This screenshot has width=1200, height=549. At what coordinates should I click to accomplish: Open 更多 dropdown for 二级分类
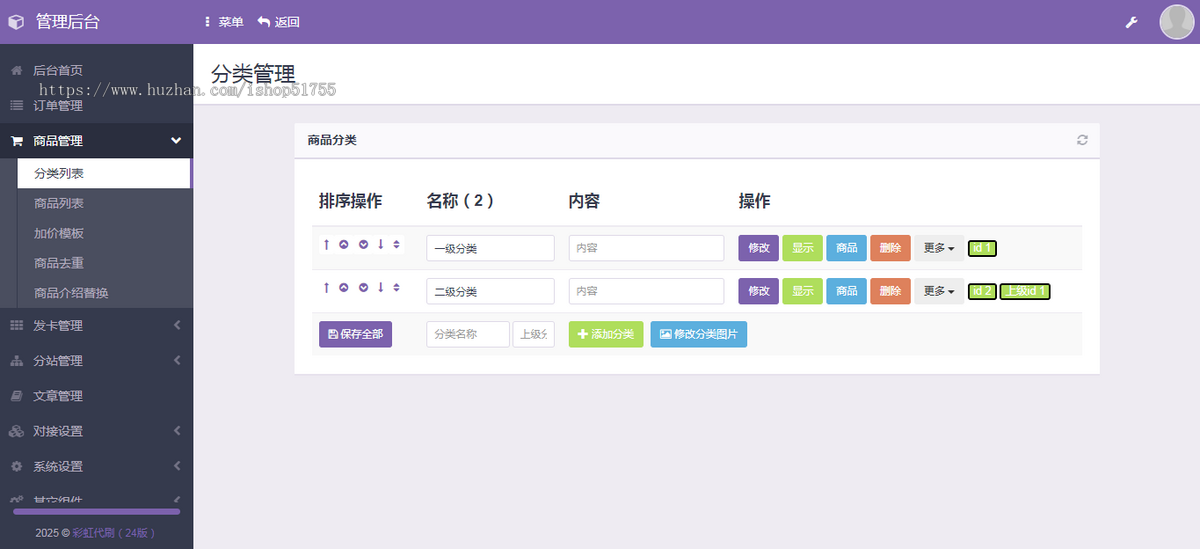tap(939, 291)
